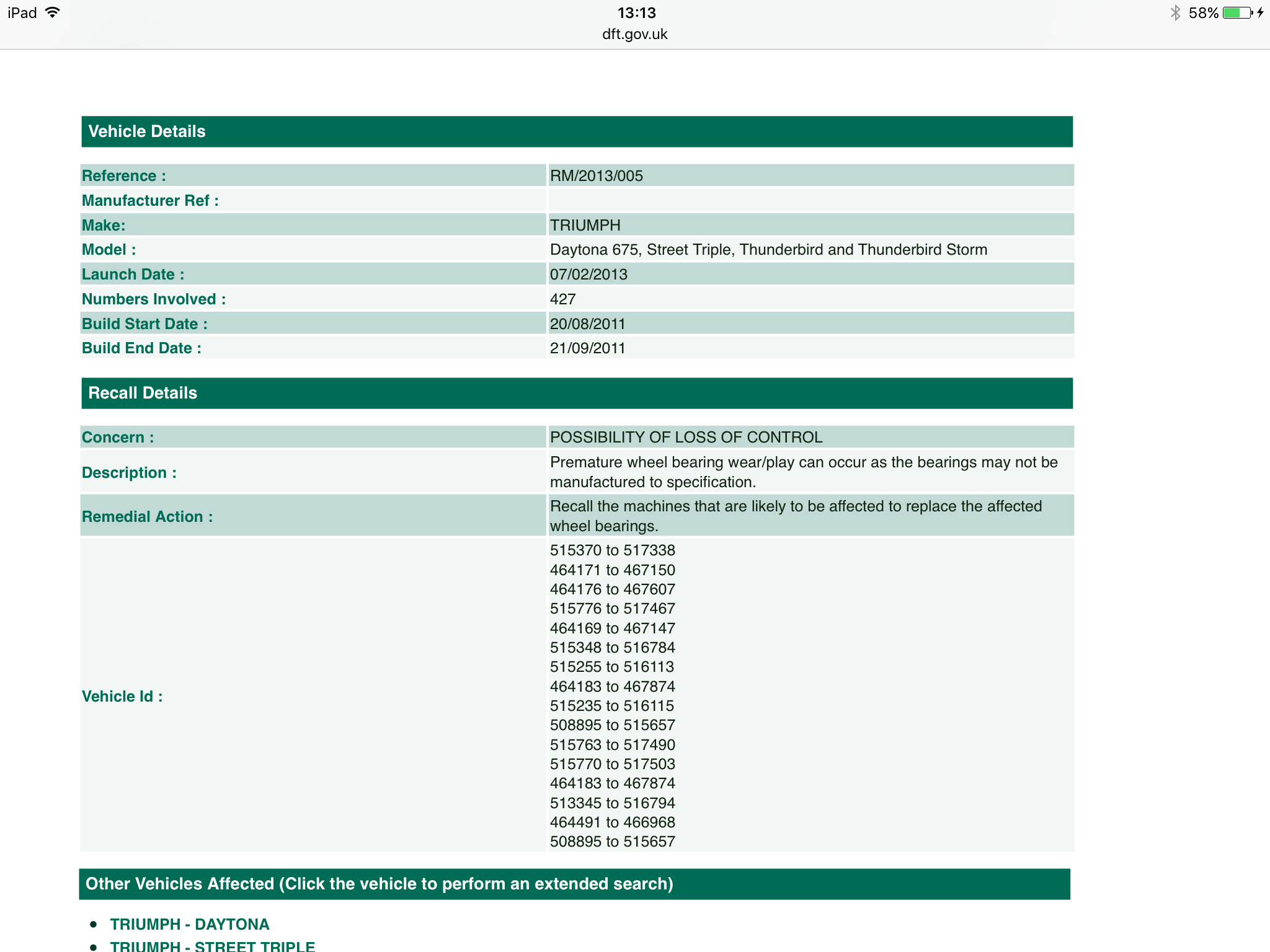Tap the Wi-Fi status icon
Screen dimensions: 1270x952
[x=53, y=12]
